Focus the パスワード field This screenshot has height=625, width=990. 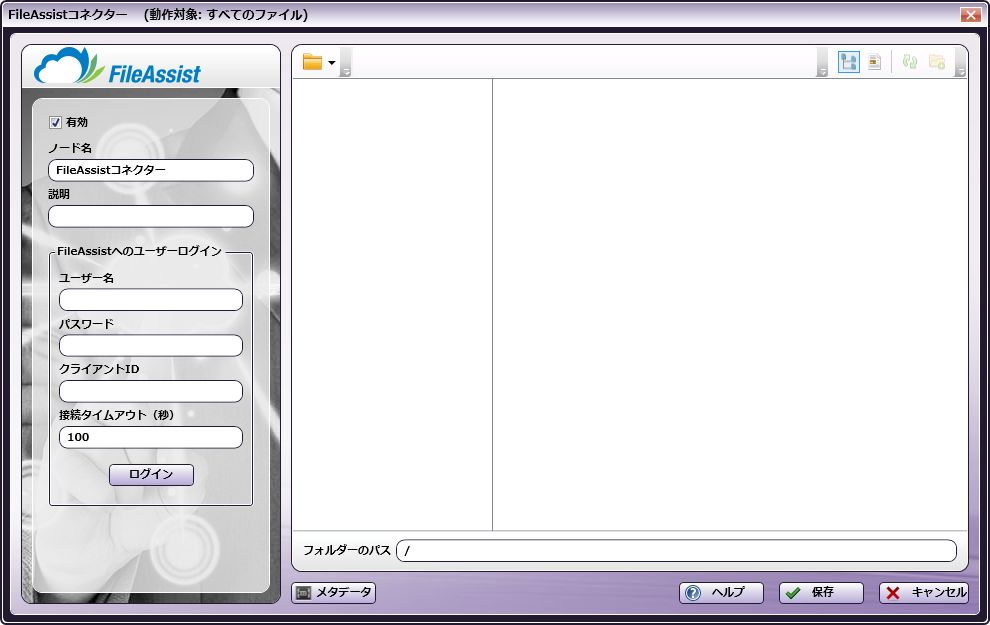[151, 346]
